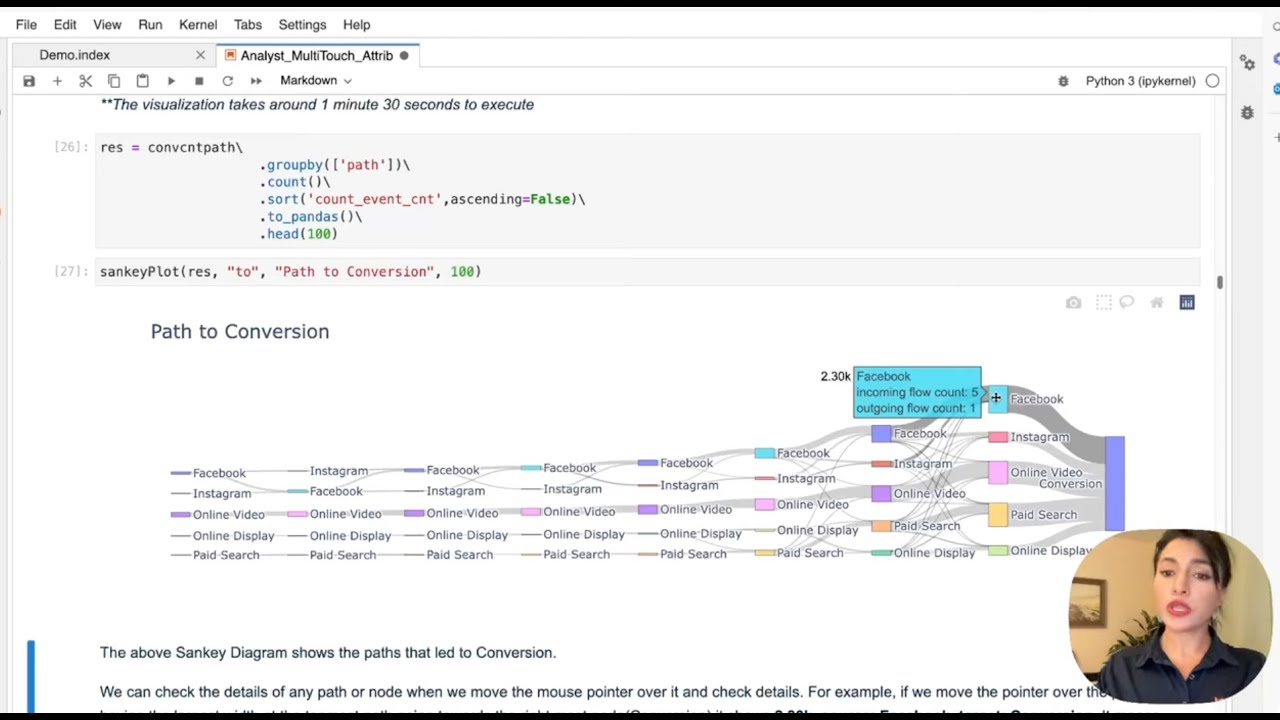
Task: Click the unsaved dot on Analyst_MultiTouch_Attrib tab
Action: pyautogui.click(x=404, y=55)
